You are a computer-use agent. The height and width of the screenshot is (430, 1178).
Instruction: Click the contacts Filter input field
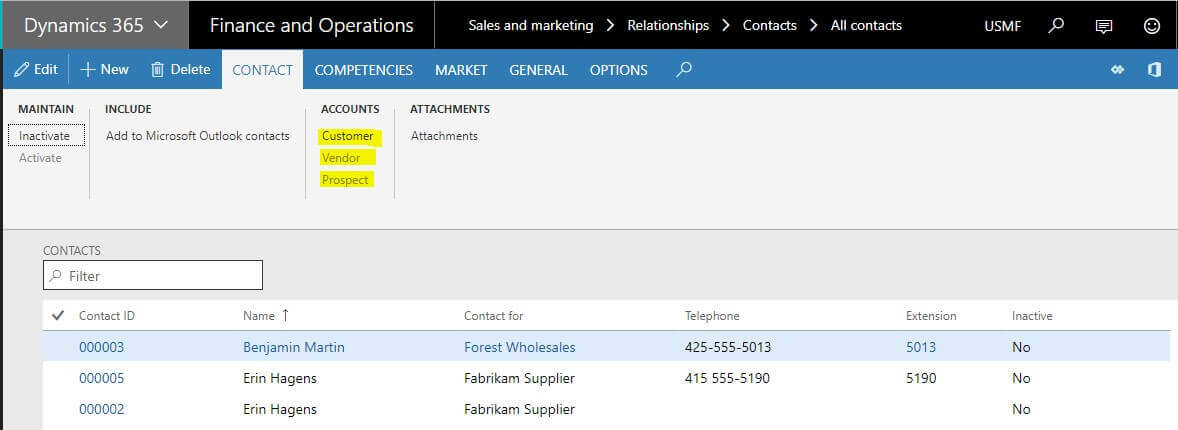(x=153, y=276)
